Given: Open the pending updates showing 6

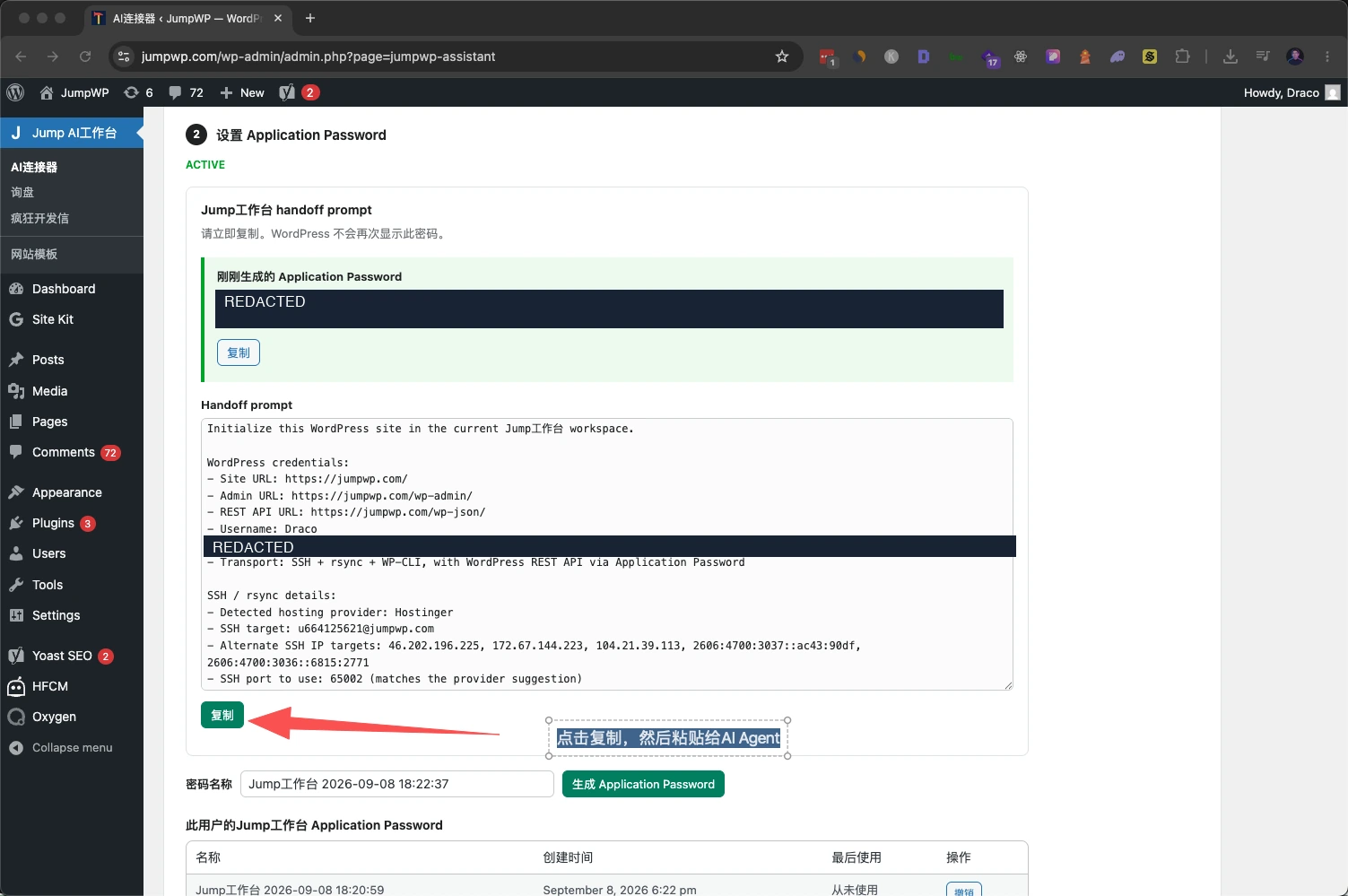Looking at the screenshot, I should tap(138, 92).
